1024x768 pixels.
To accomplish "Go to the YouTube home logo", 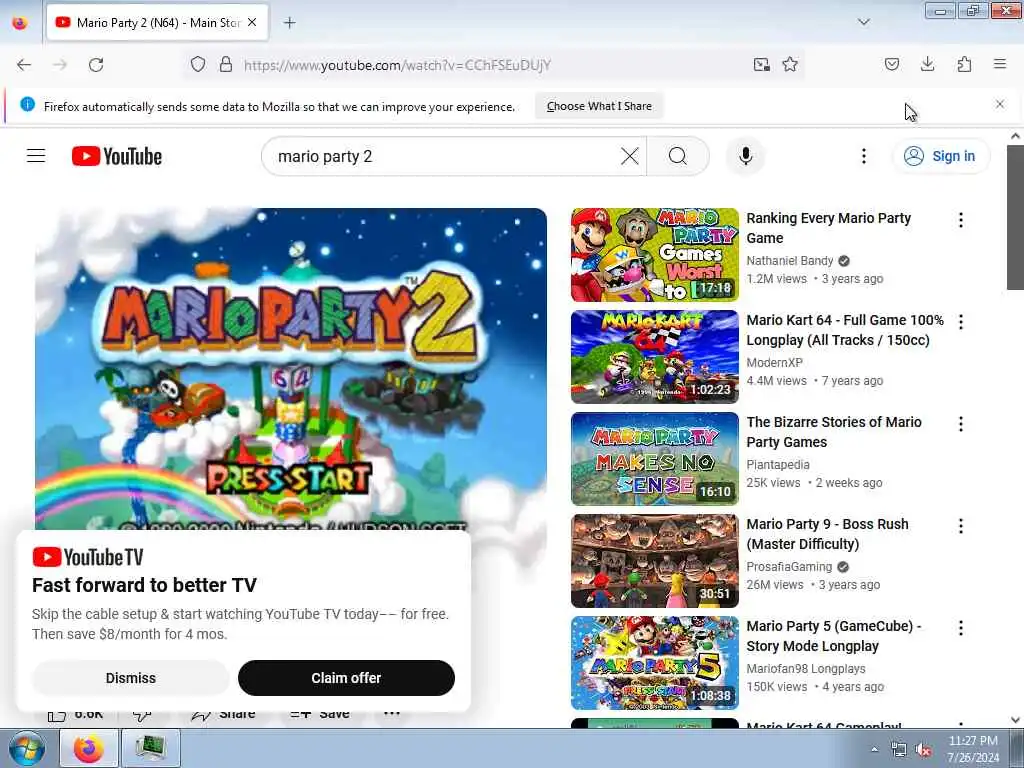I will click(x=117, y=156).
